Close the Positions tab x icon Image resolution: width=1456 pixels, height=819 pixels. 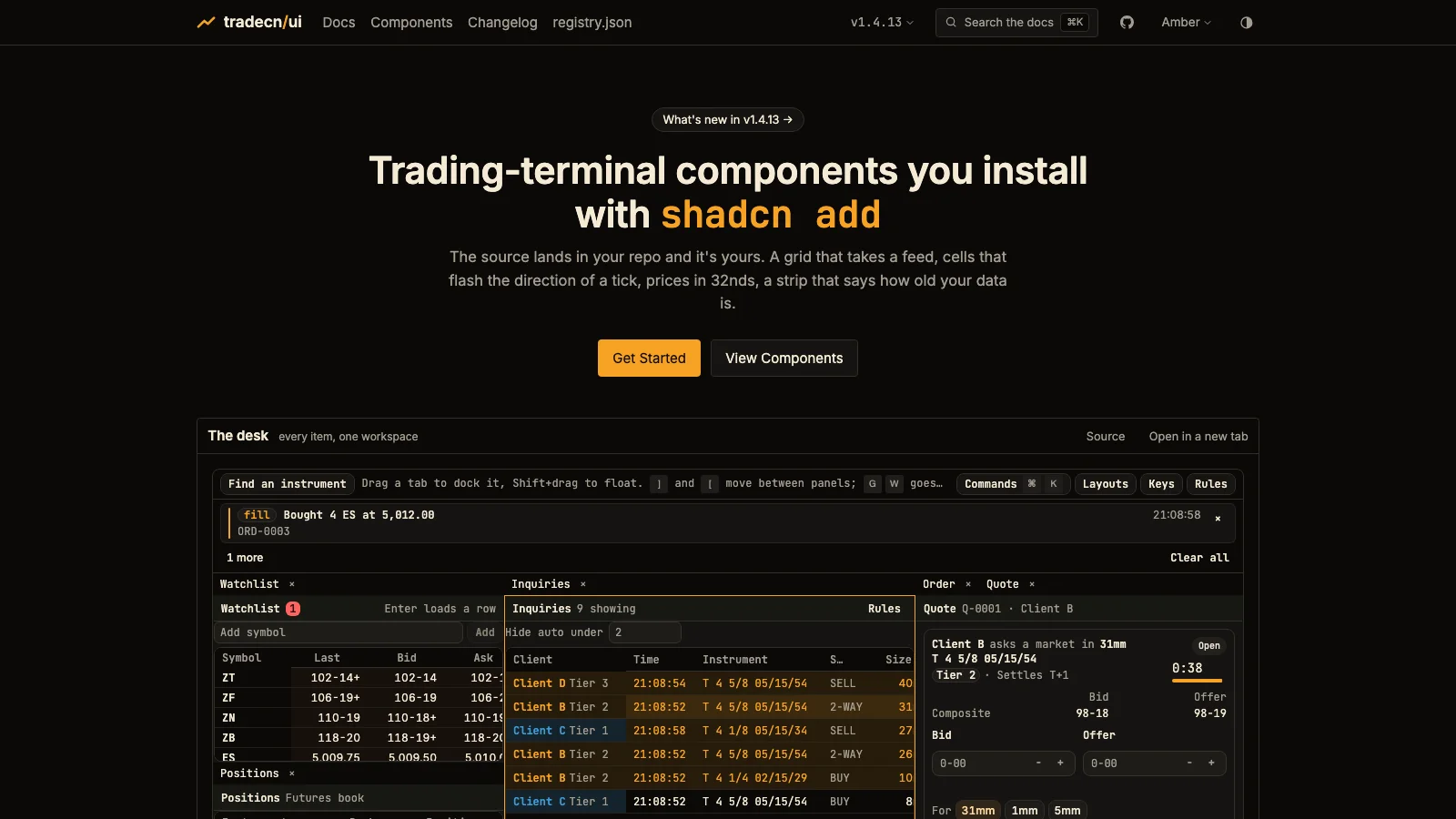(291, 773)
